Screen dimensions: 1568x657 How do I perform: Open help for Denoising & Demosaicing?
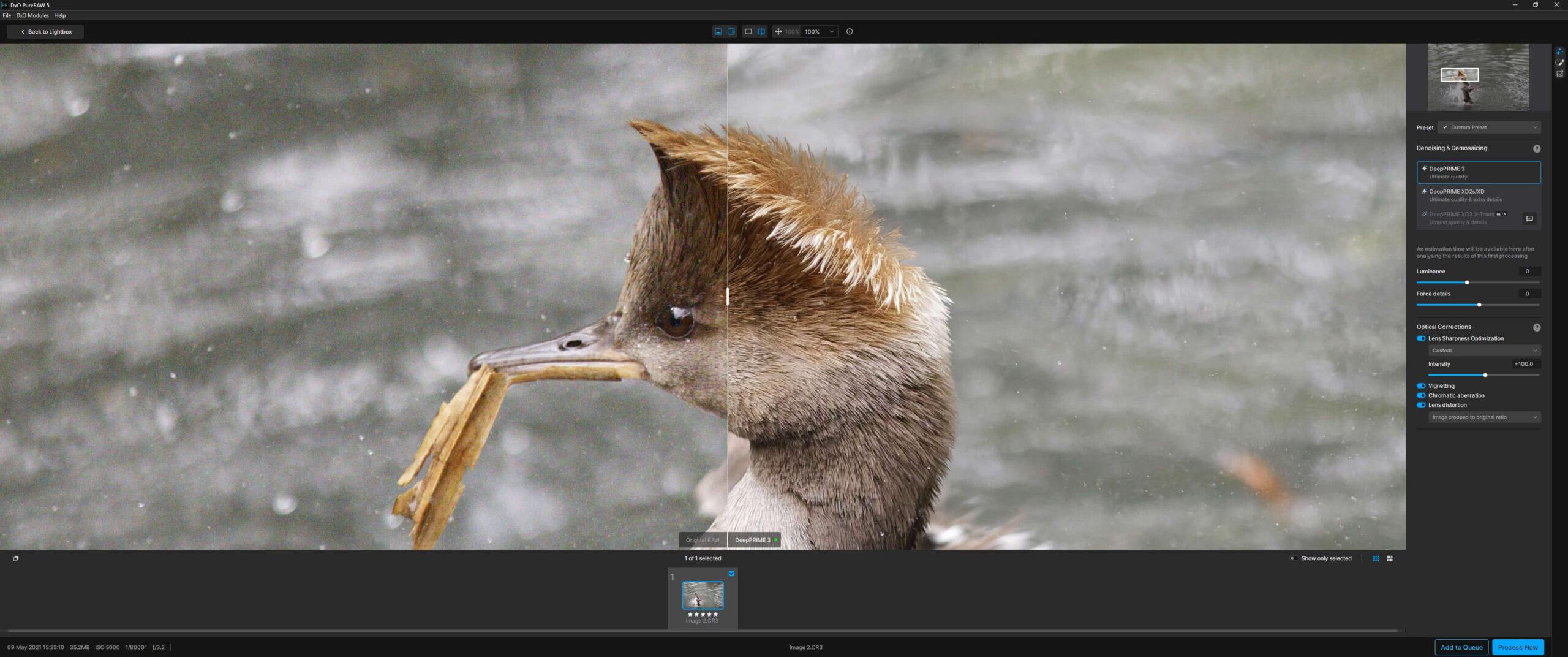point(1536,149)
